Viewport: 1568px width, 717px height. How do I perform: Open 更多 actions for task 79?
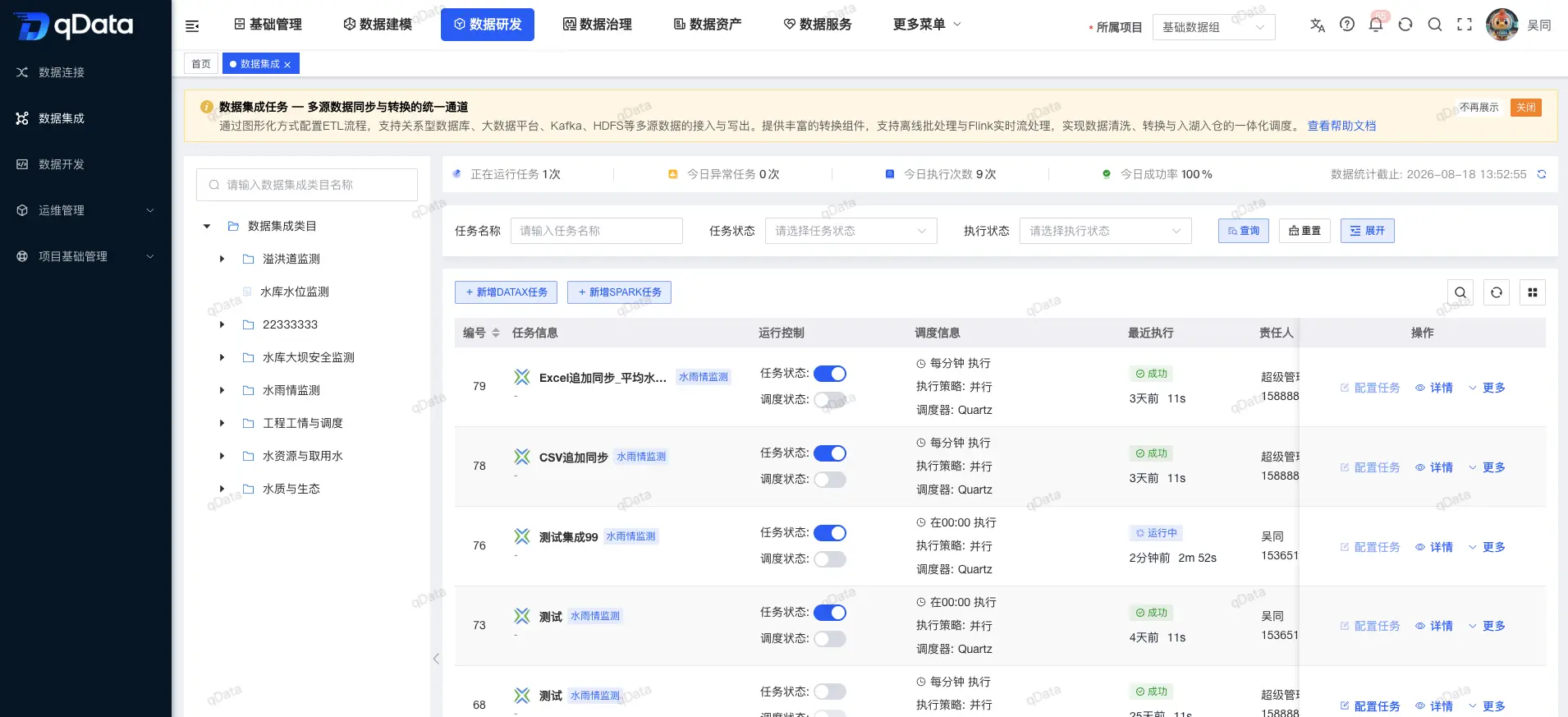point(1487,388)
